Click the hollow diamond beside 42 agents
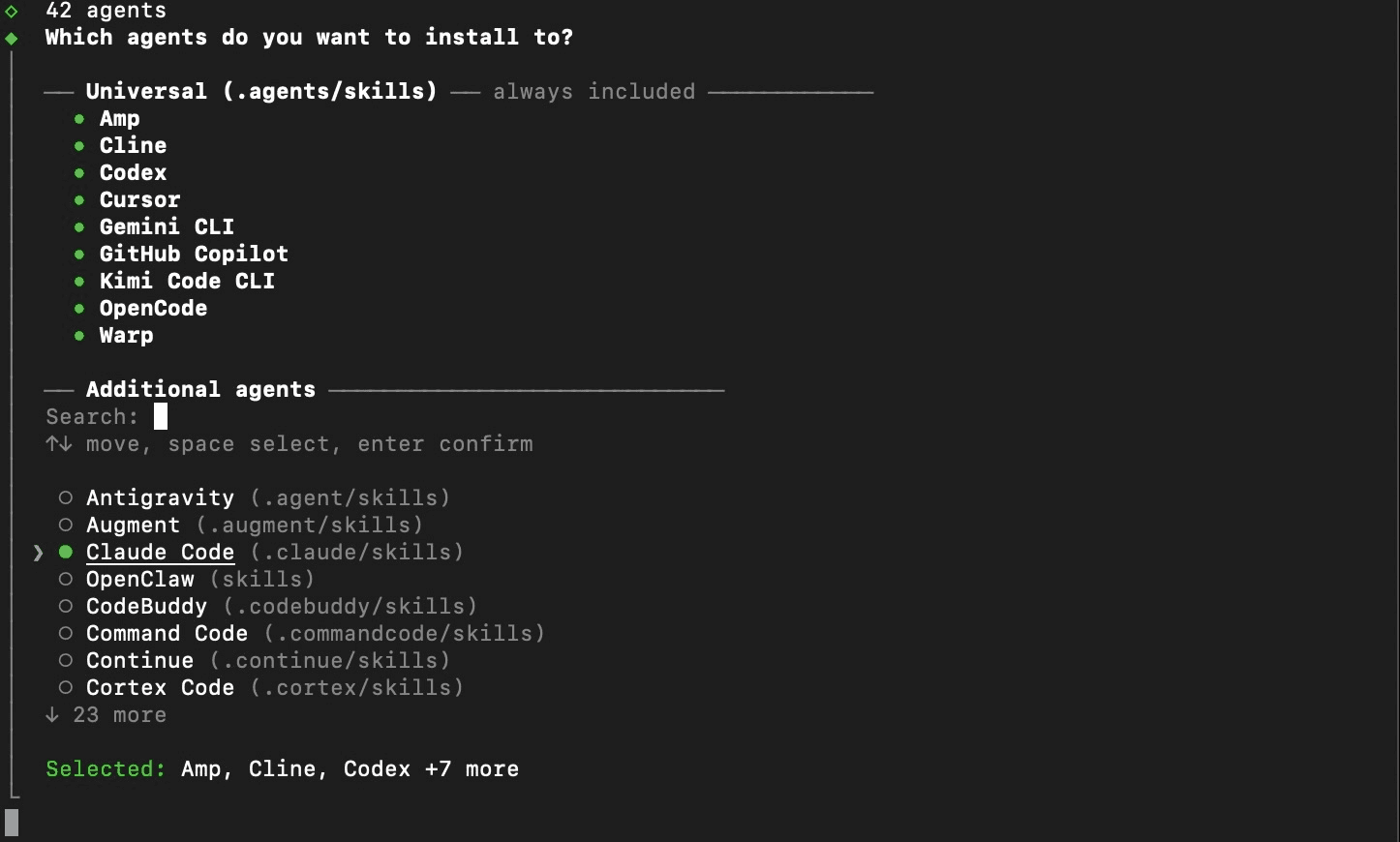The image size is (1400, 842). coord(12,11)
